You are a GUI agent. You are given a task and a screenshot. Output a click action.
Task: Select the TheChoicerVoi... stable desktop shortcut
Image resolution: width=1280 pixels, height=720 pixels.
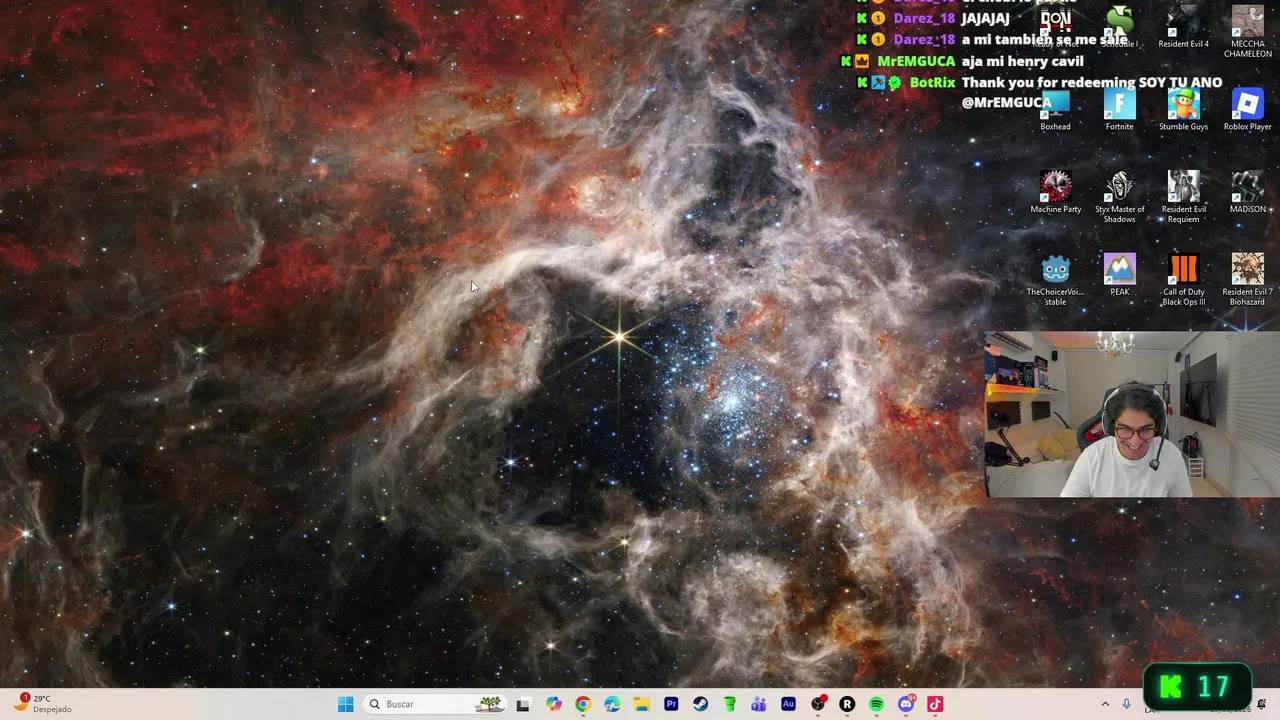pyautogui.click(x=1055, y=280)
